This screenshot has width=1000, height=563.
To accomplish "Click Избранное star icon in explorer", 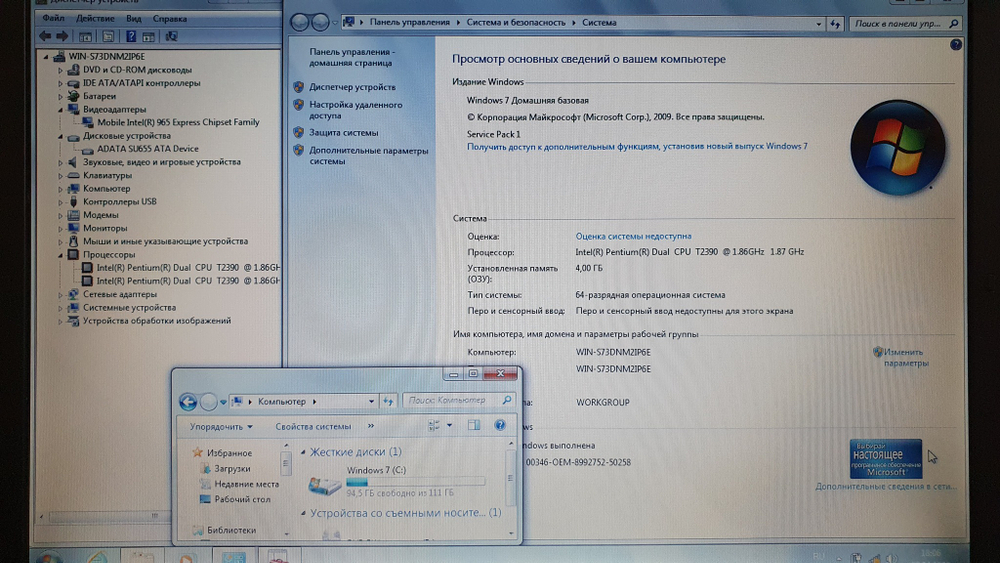I will point(198,452).
